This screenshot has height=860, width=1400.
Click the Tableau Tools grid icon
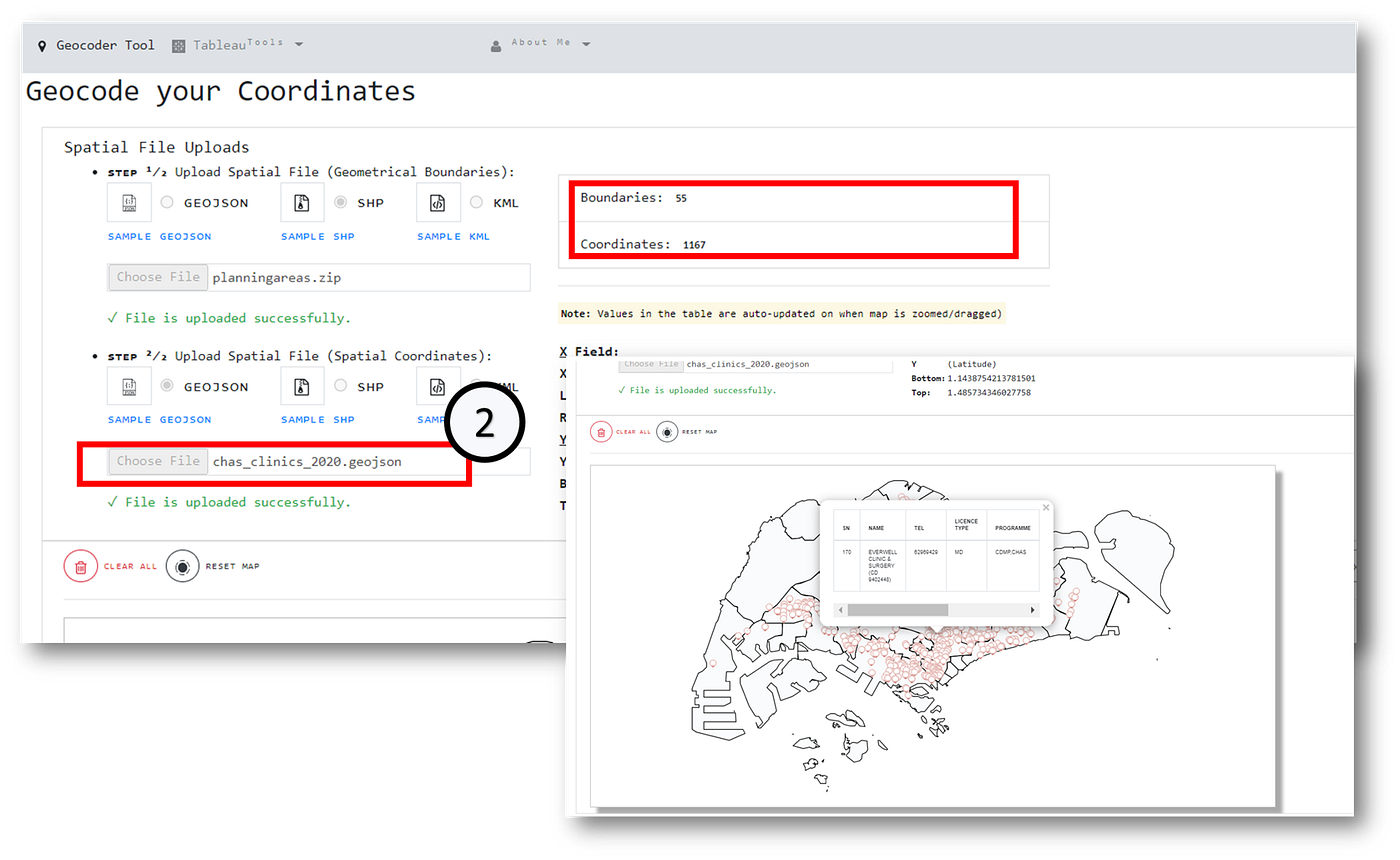179,46
